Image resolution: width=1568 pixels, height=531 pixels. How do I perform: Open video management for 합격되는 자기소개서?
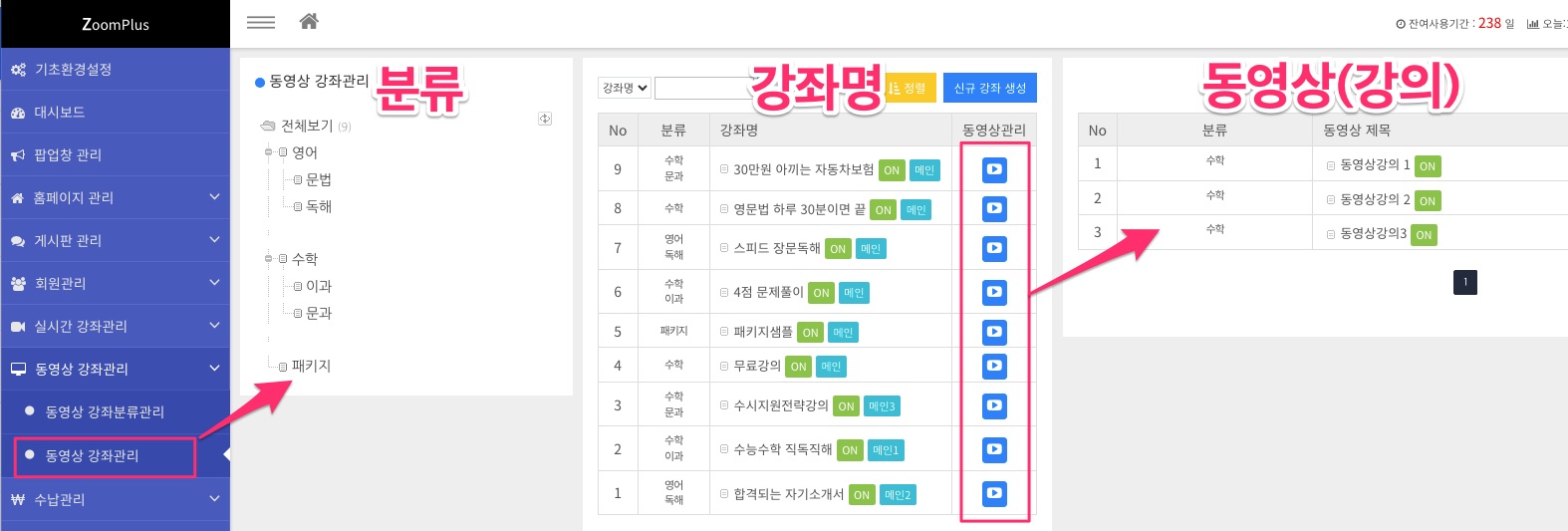pyautogui.click(x=994, y=493)
